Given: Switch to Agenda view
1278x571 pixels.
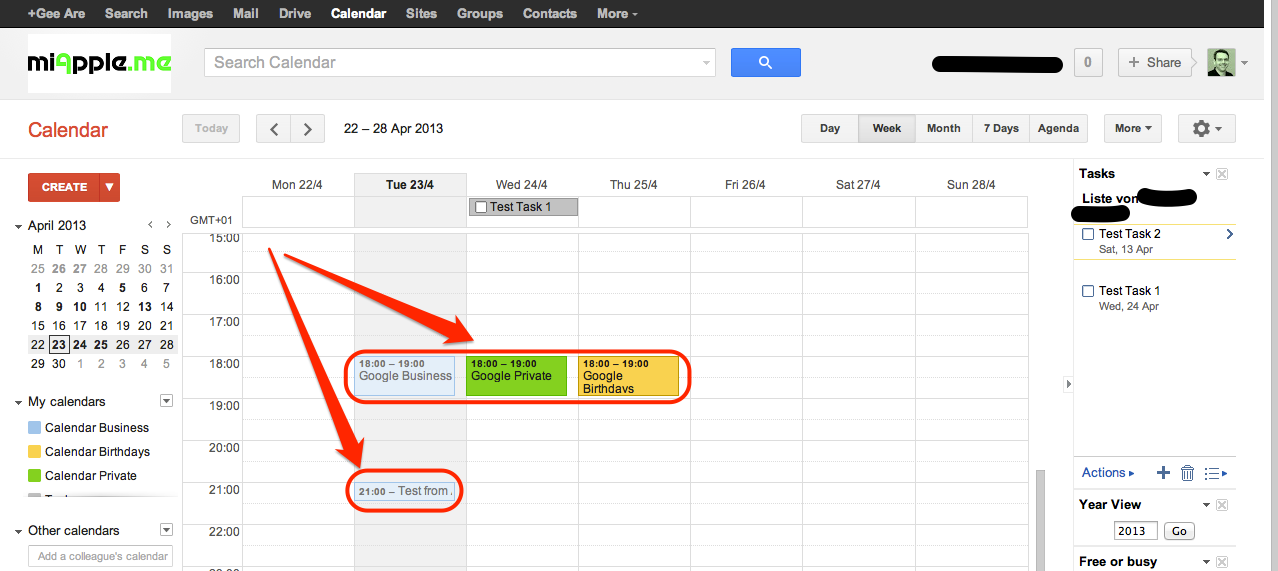Looking at the screenshot, I should 1058,128.
